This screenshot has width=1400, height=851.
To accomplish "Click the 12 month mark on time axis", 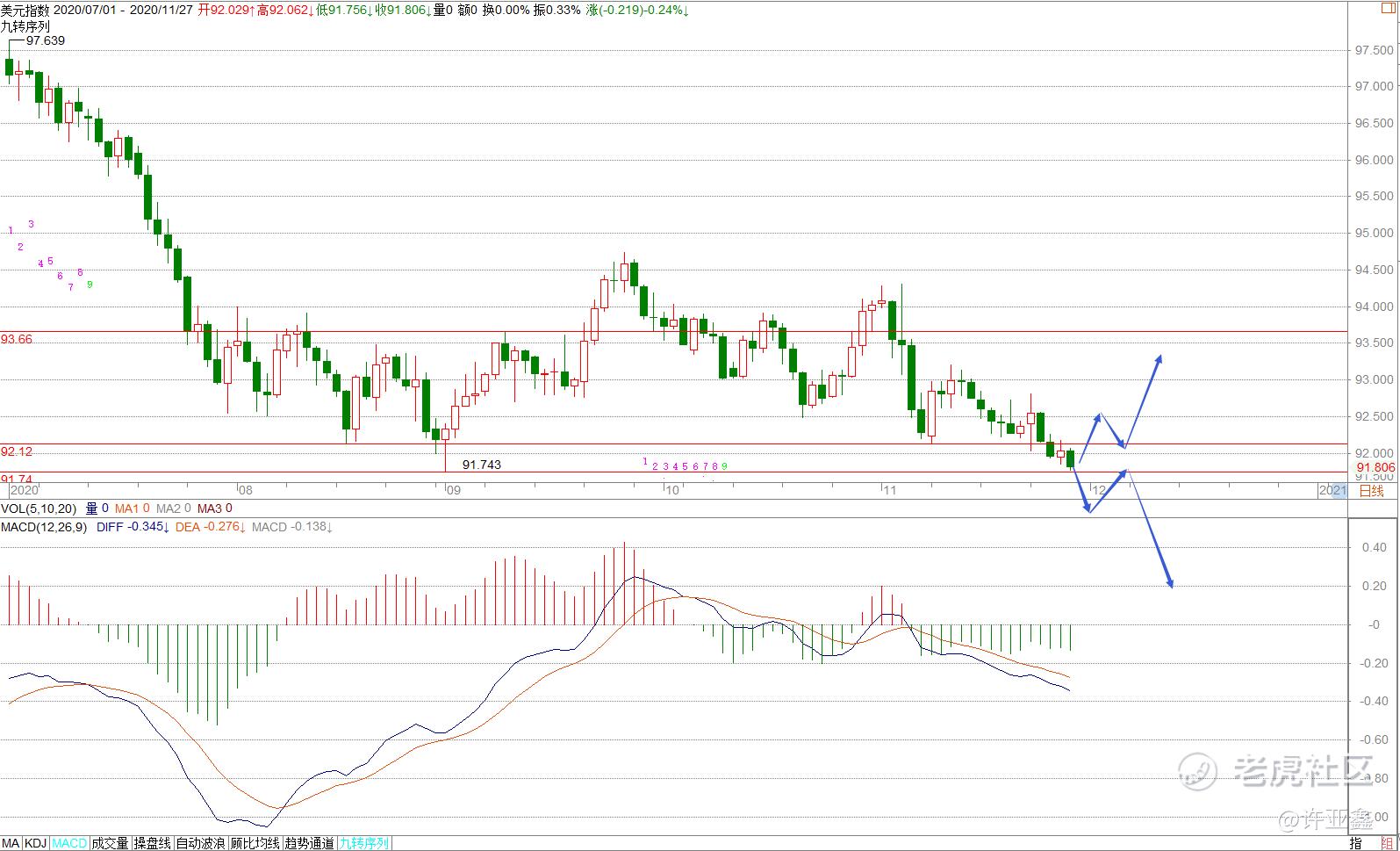I will pos(1097,490).
